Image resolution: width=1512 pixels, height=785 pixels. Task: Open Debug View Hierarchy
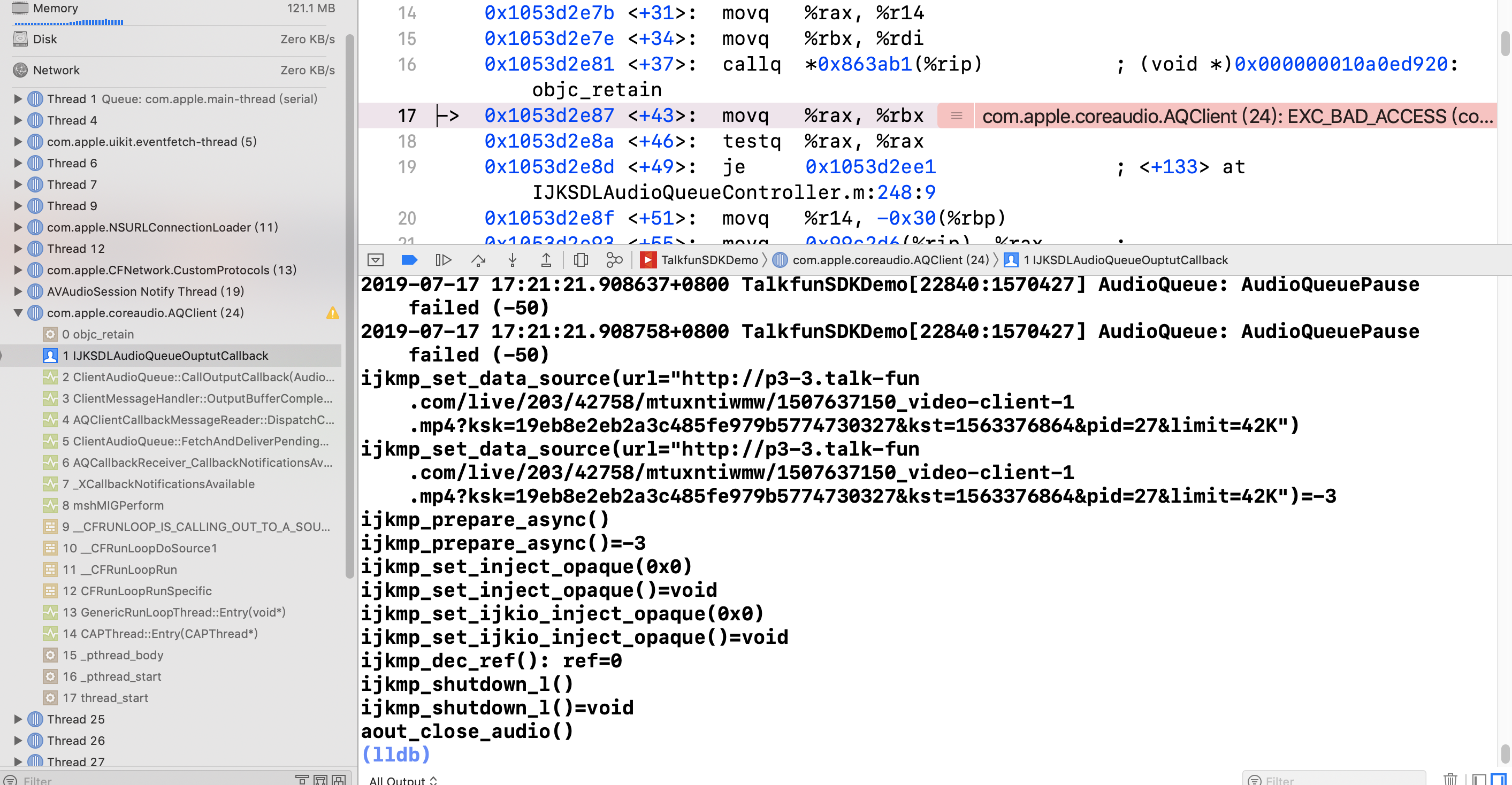[581, 260]
